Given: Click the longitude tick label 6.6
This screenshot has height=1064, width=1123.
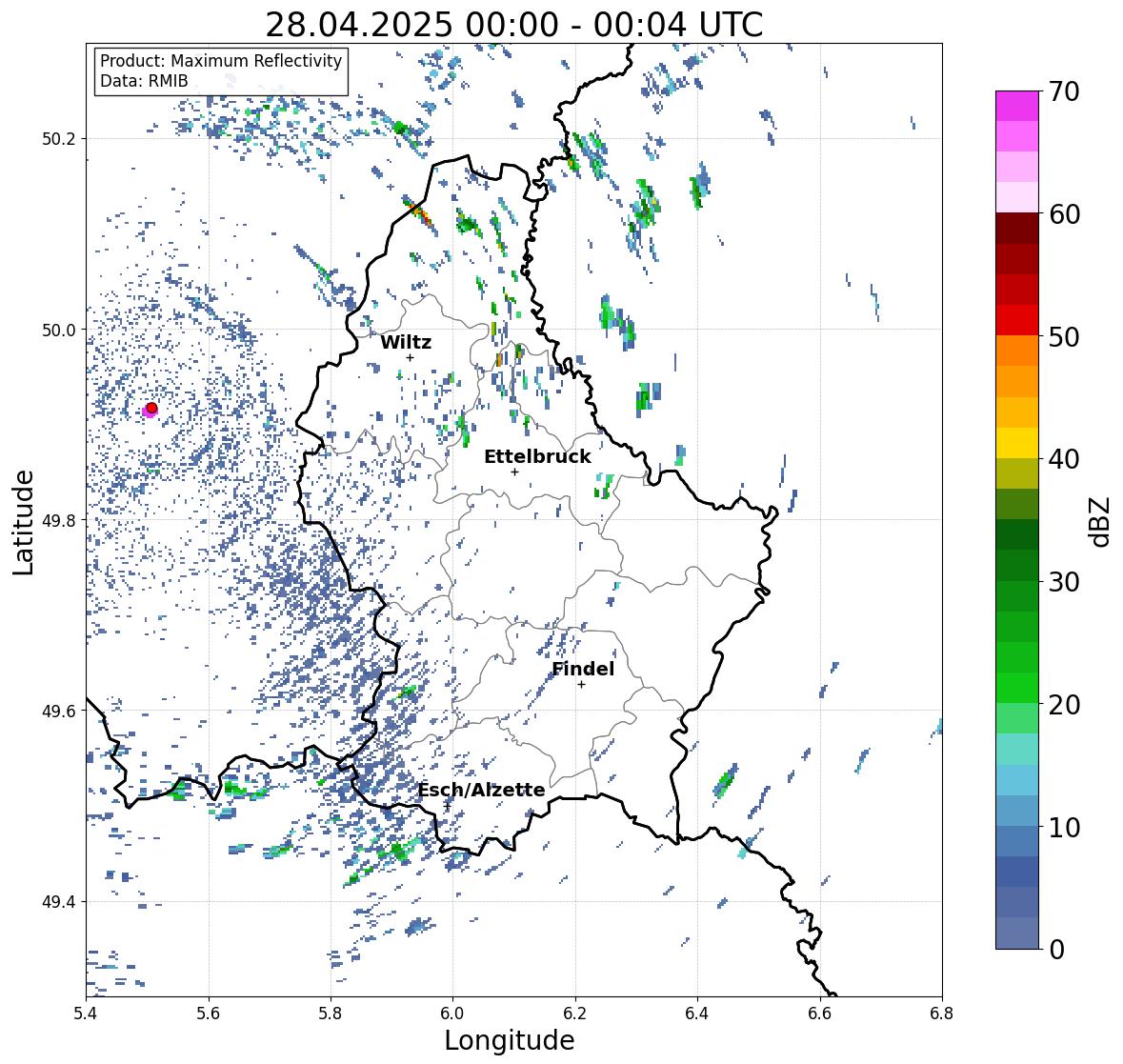Looking at the screenshot, I should click(x=819, y=1014).
